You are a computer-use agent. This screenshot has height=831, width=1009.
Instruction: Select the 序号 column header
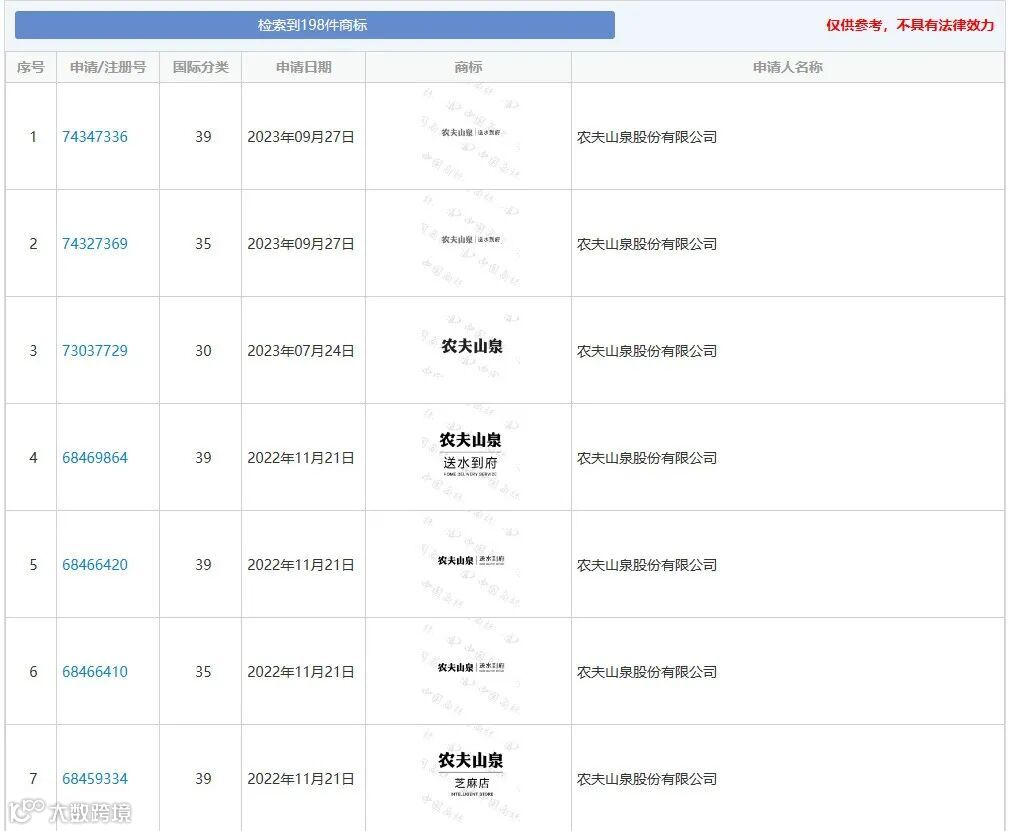[x=30, y=67]
